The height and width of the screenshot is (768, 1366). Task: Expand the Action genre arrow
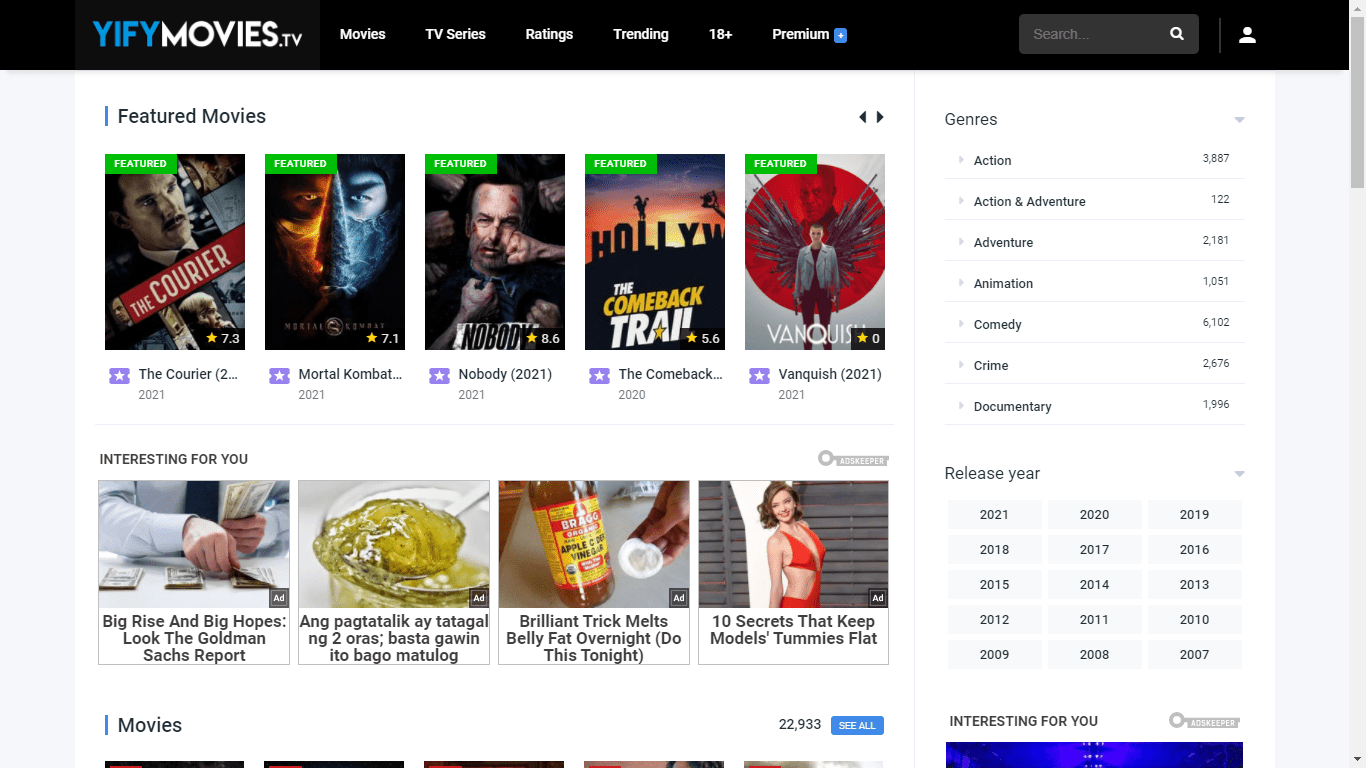coord(961,160)
